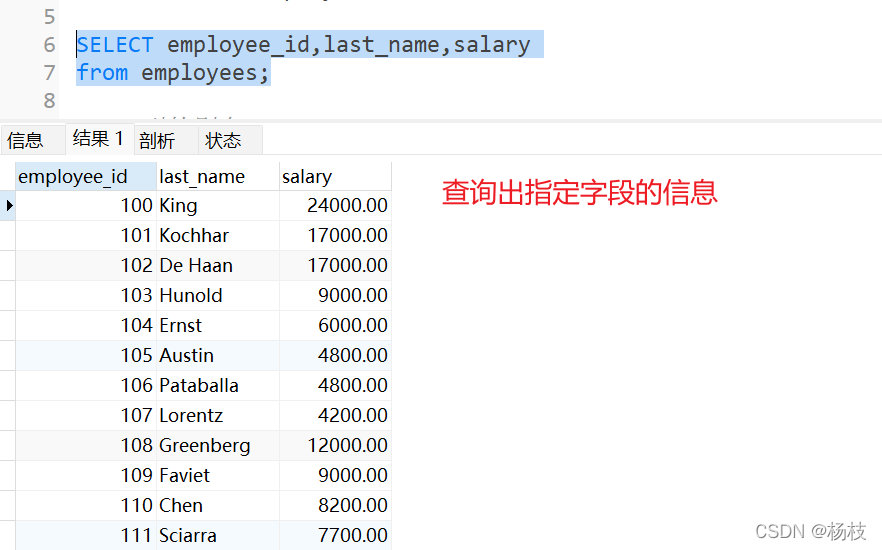Image resolution: width=882 pixels, height=550 pixels.
Task: Open the 状态 tab
Action: point(230,140)
